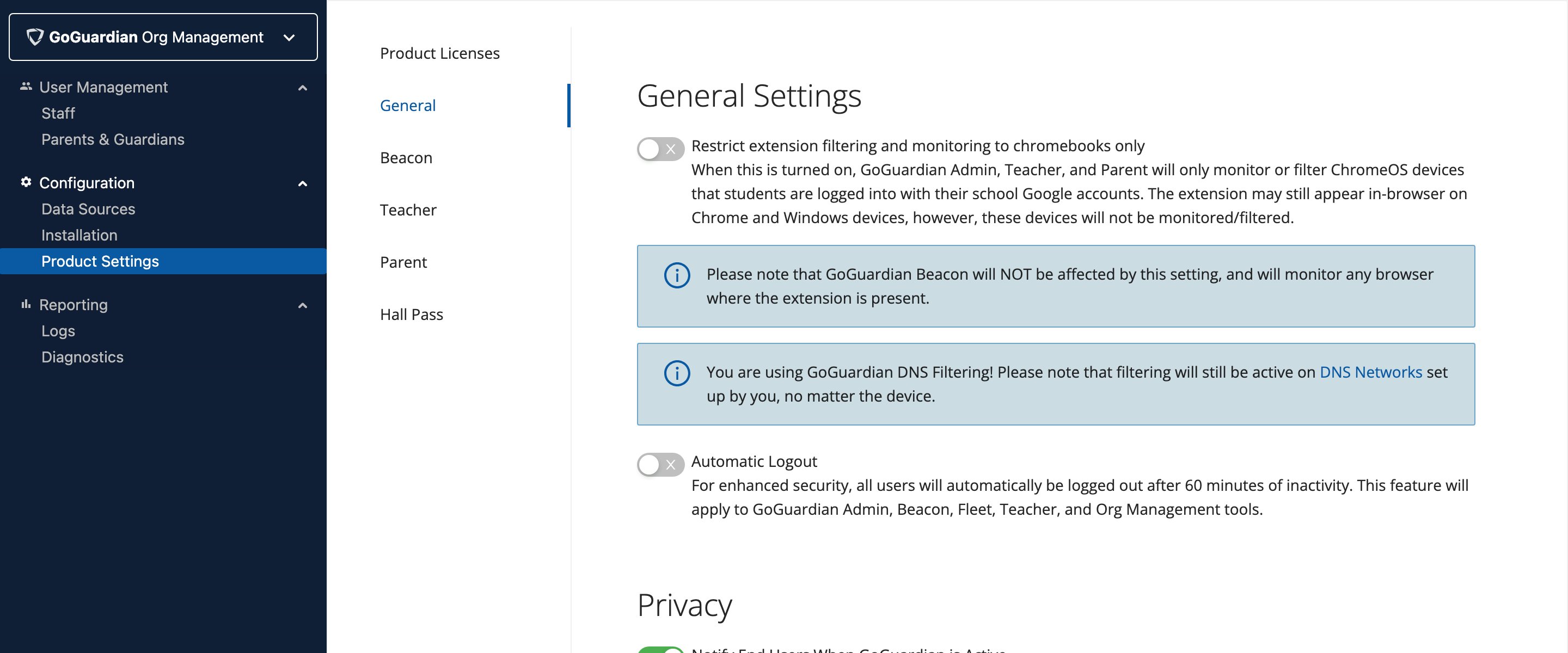
Task: Switch to the Beacon tab
Action: pyautogui.click(x=406, y=158)
